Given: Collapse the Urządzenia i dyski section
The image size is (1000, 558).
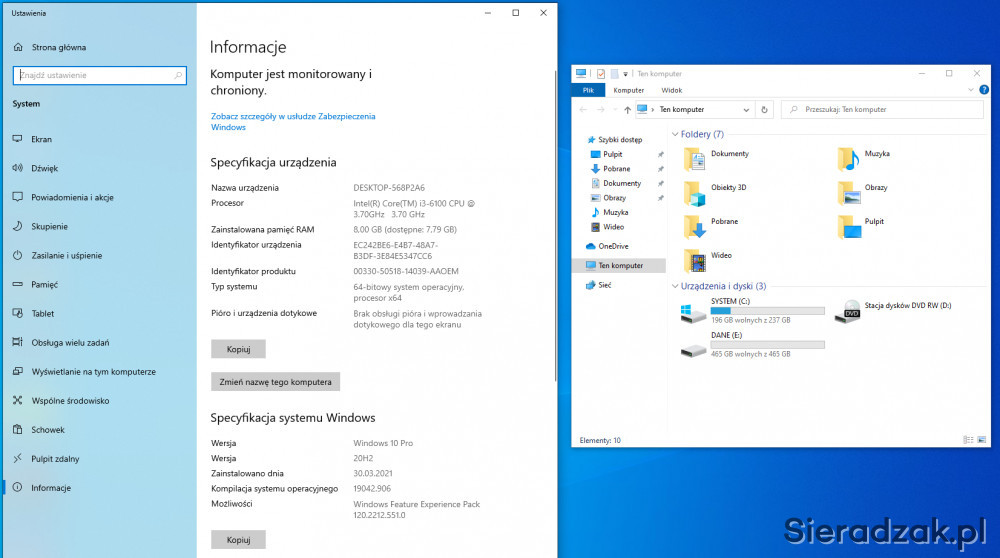Looking at the screenshot, I should [675, 286].
